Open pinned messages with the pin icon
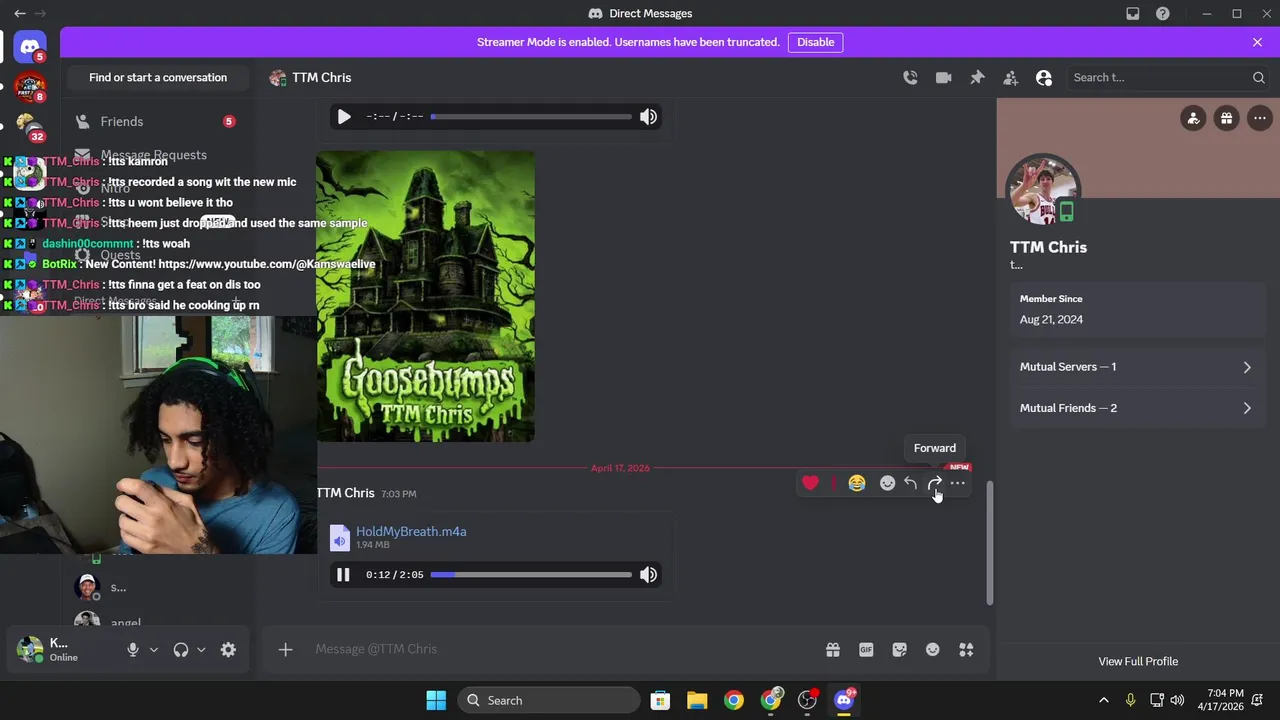The image size is (1280, 720). click(977, 78)
